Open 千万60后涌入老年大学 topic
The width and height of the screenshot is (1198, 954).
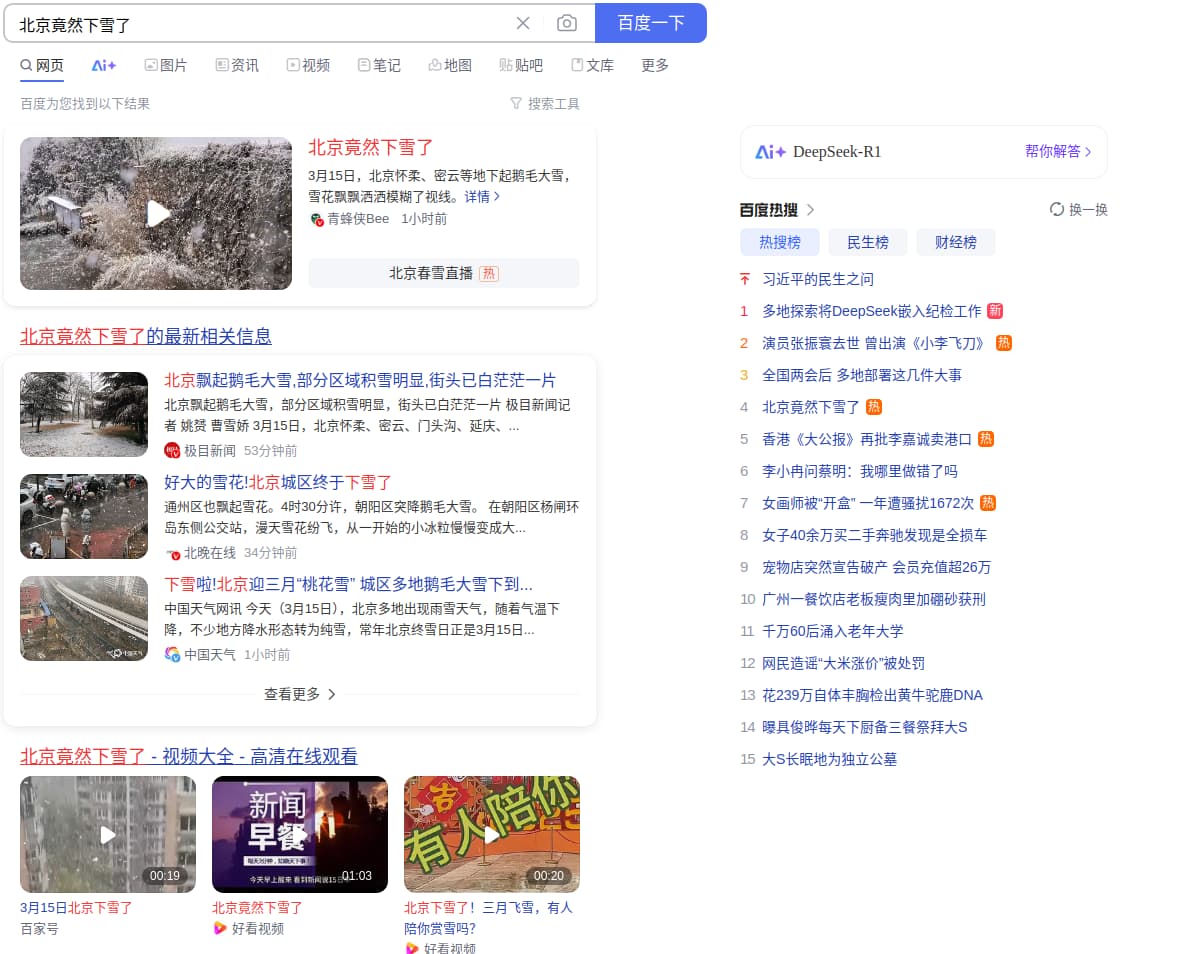833,631
